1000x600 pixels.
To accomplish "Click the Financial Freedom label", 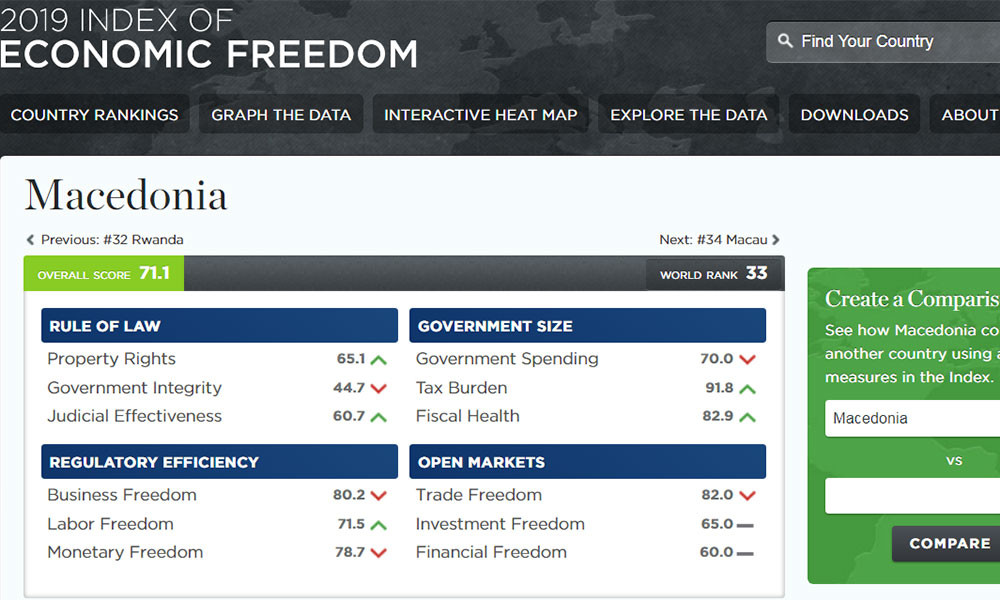I will (x=491, y=552).
